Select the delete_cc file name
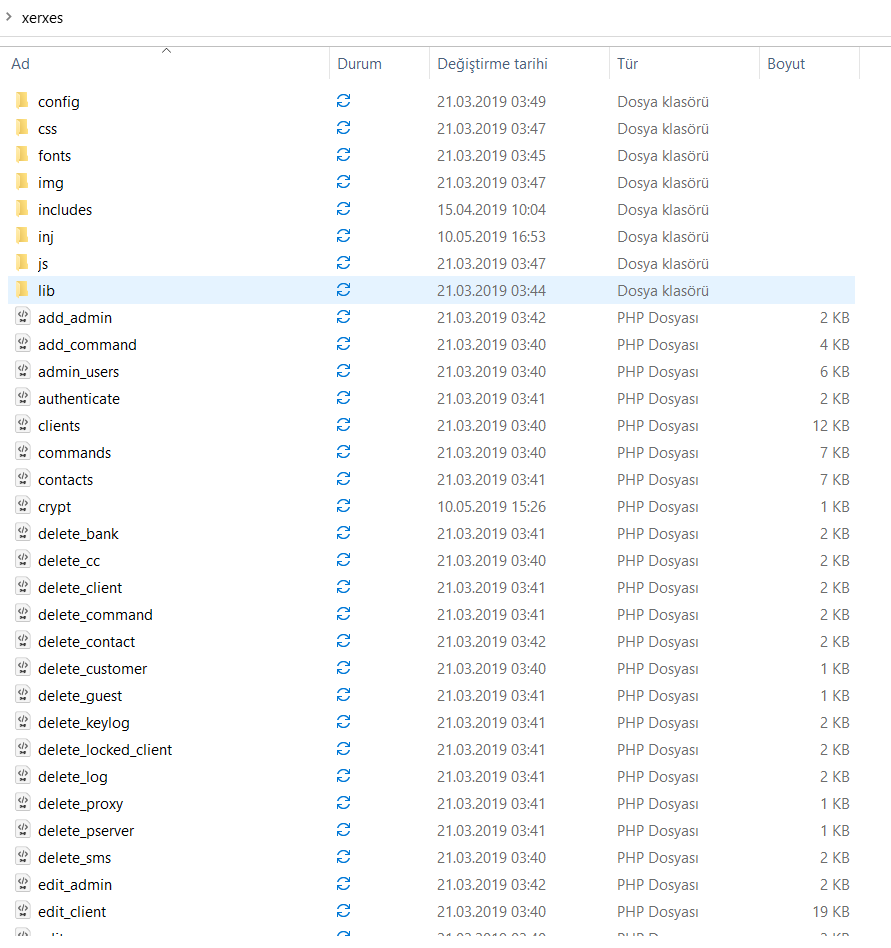Screen dimensions: 891x948 (x=69, y=561)
